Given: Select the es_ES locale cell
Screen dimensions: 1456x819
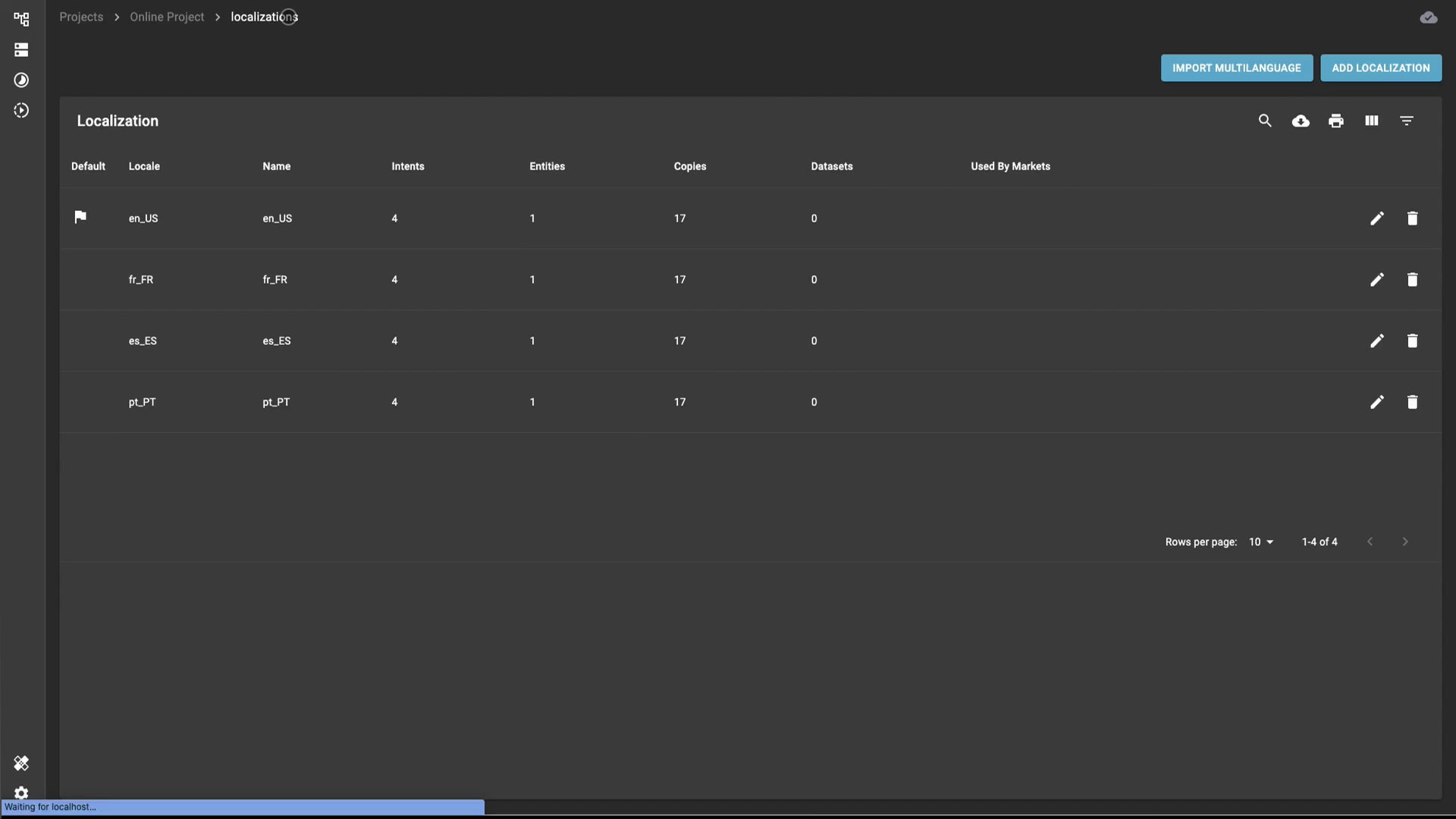Looking at the screenshot, I should point(143,341).
